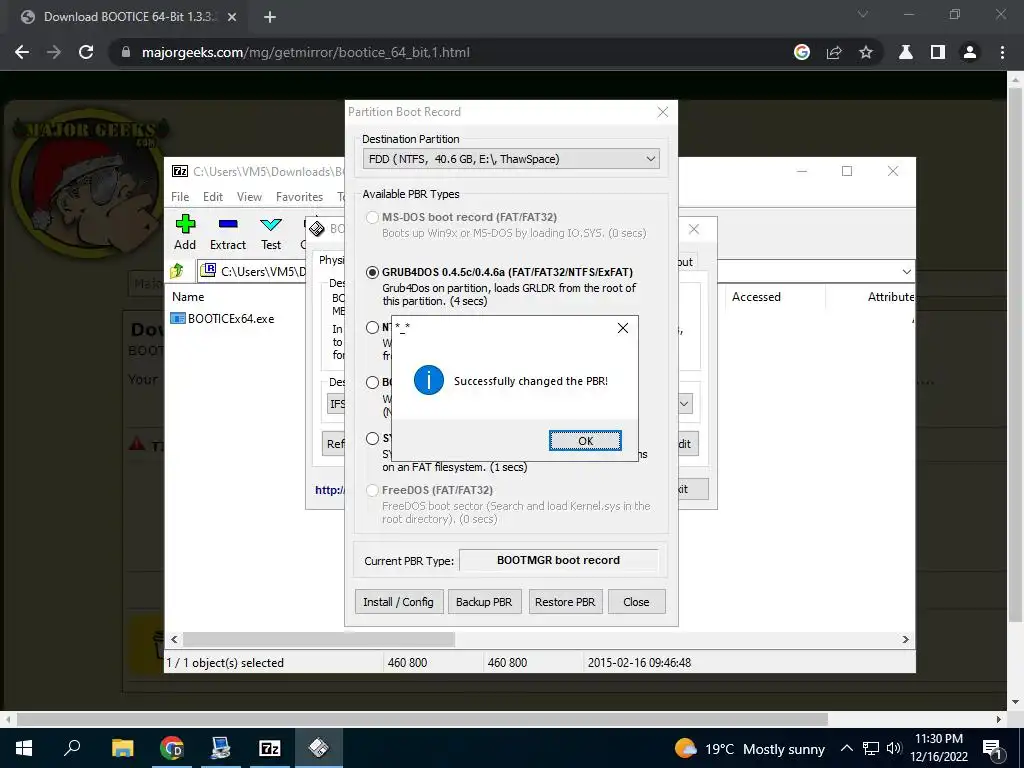Close Partition Boot Record window with X
The width and height of the screenshot is (1024, 768).
point(663,112)
